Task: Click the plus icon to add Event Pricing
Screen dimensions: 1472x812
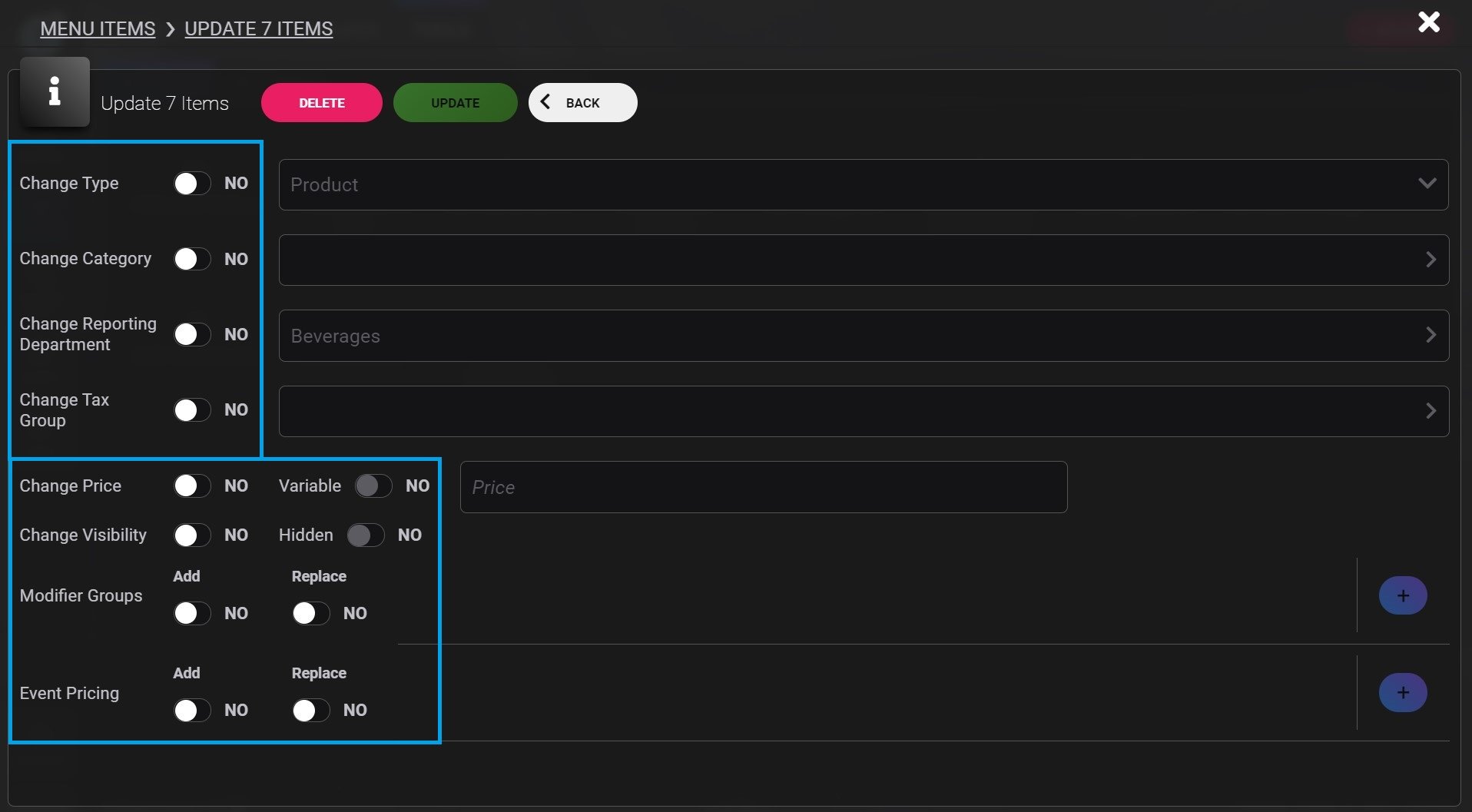Action: click(1403, 692)
